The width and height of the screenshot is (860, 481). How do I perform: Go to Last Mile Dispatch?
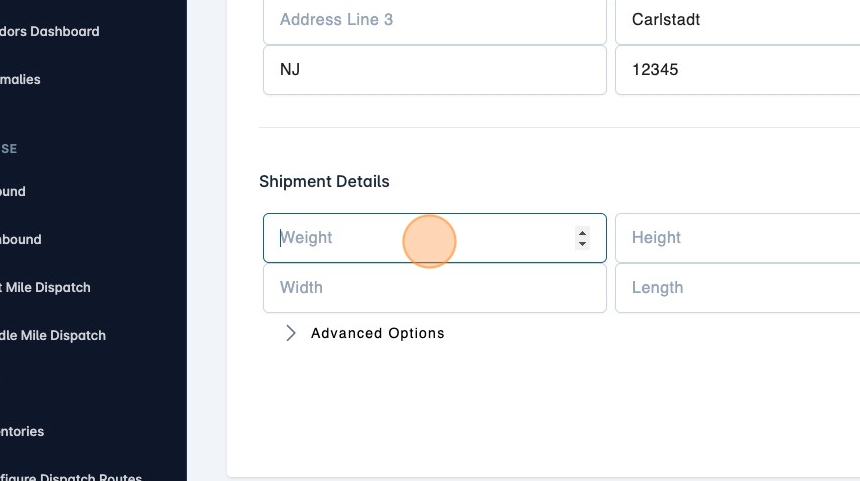[x=46, y=287]
